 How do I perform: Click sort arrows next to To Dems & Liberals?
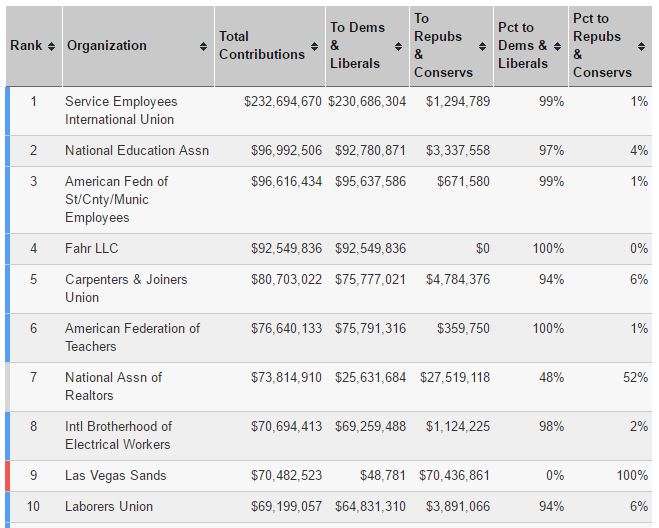pyautogui.click(x=398, y=46)
